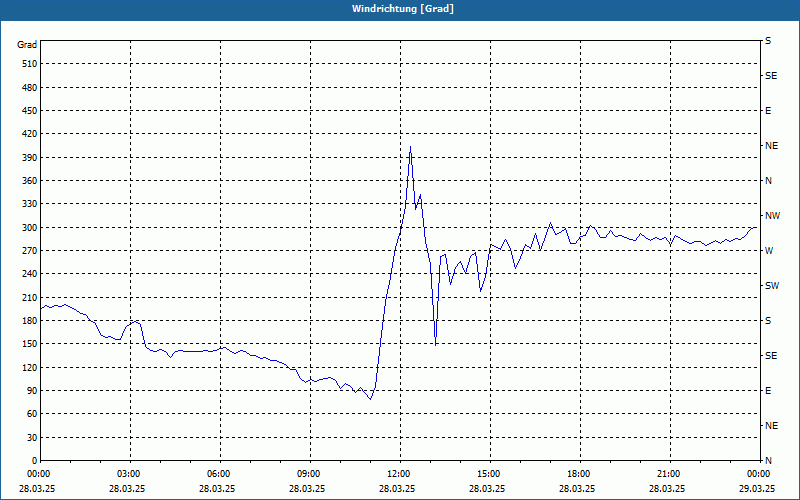Select the 240 value on left axis

[x=30, y=274]
